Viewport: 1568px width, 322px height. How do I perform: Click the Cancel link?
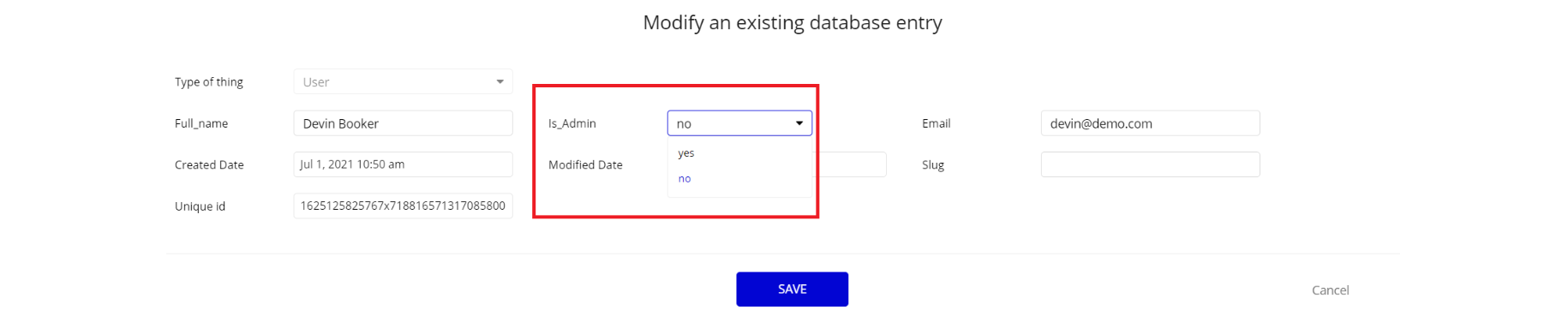tap(1330, 290)
